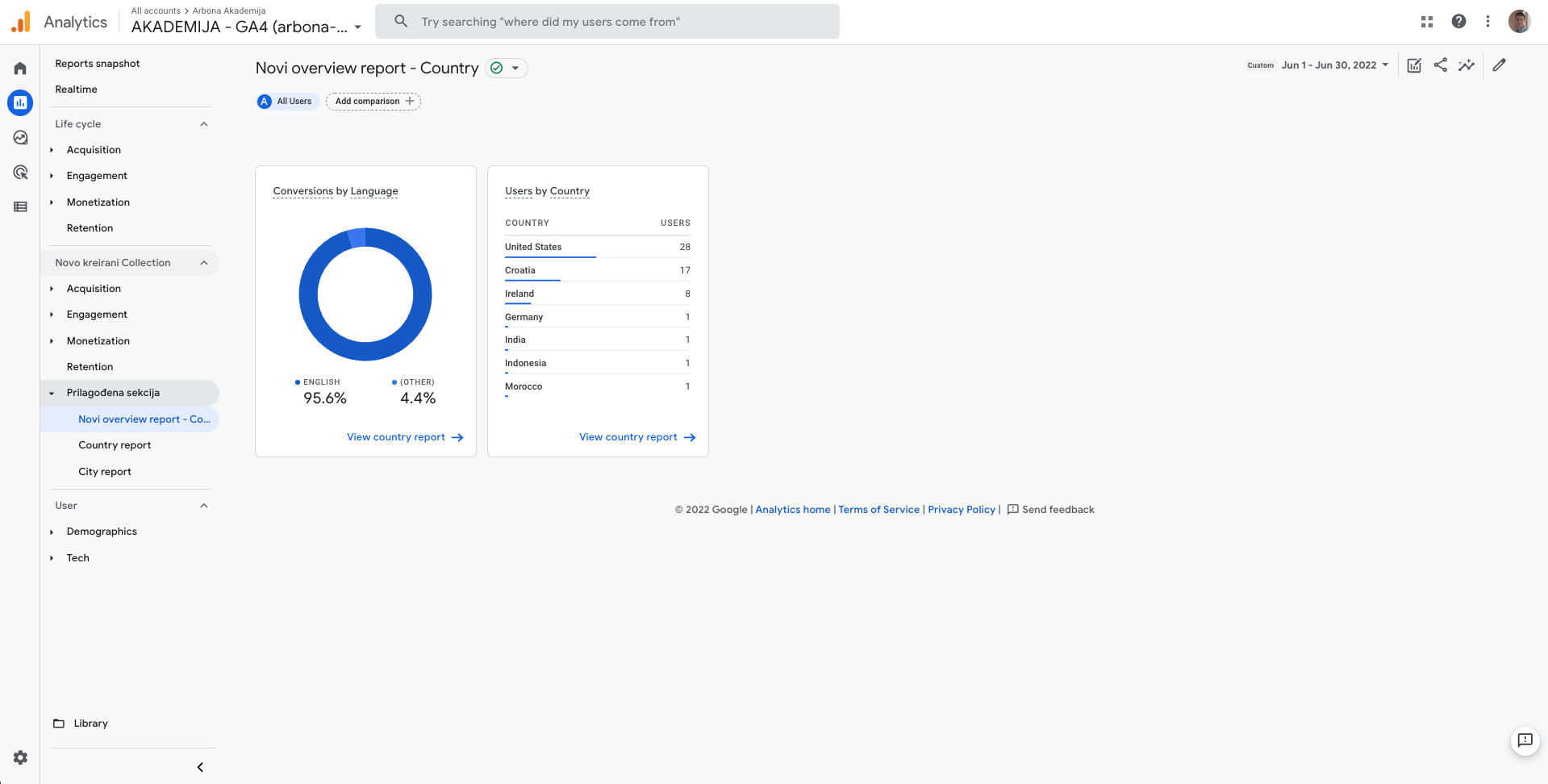Screen dimensions: 1548x784
Task: Click the Customize report pencil icon
Action: point(1499,65)
